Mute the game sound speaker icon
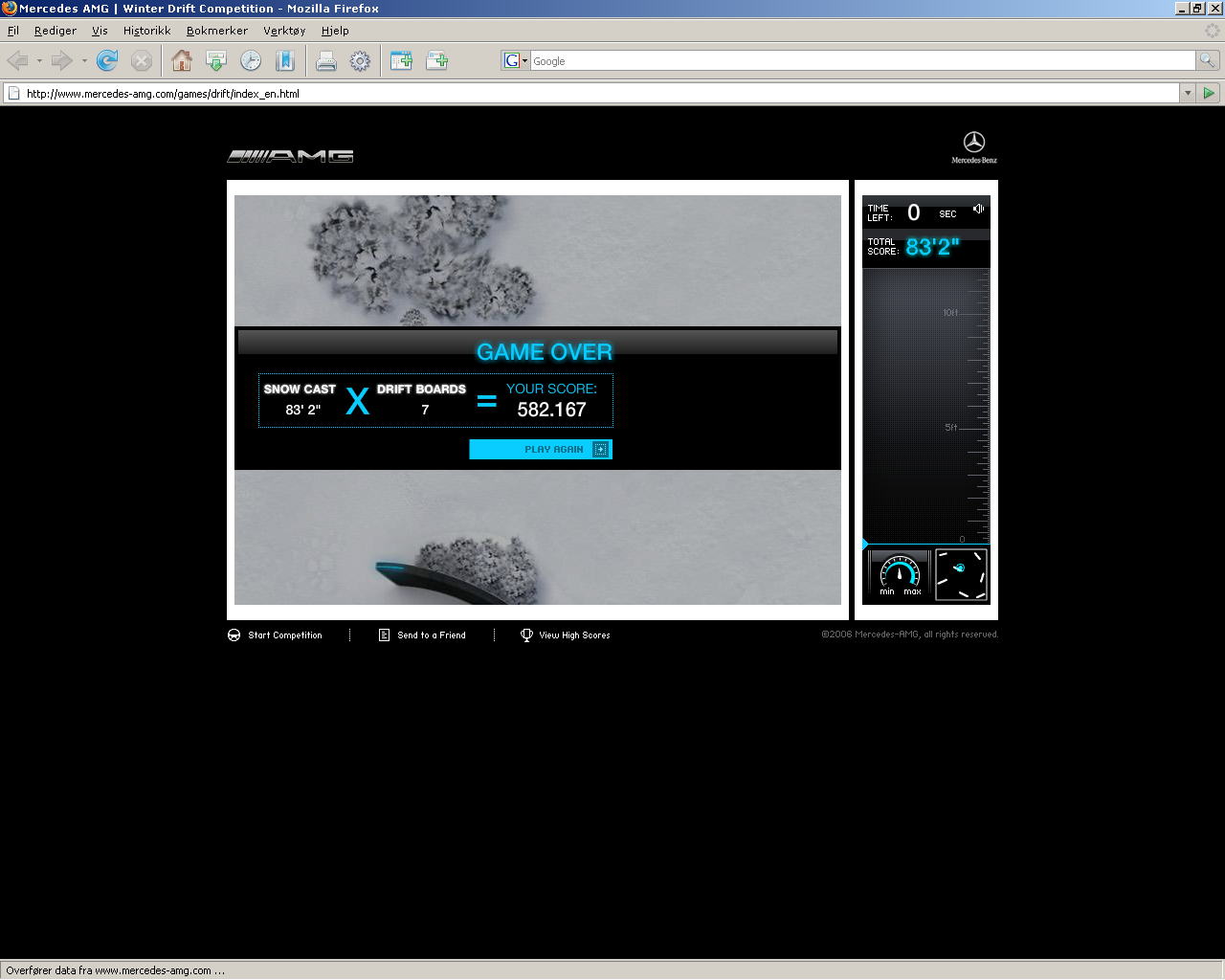The height and width of the screenshot is (980, 1225). pyautogui.click(x=978, y=209)
